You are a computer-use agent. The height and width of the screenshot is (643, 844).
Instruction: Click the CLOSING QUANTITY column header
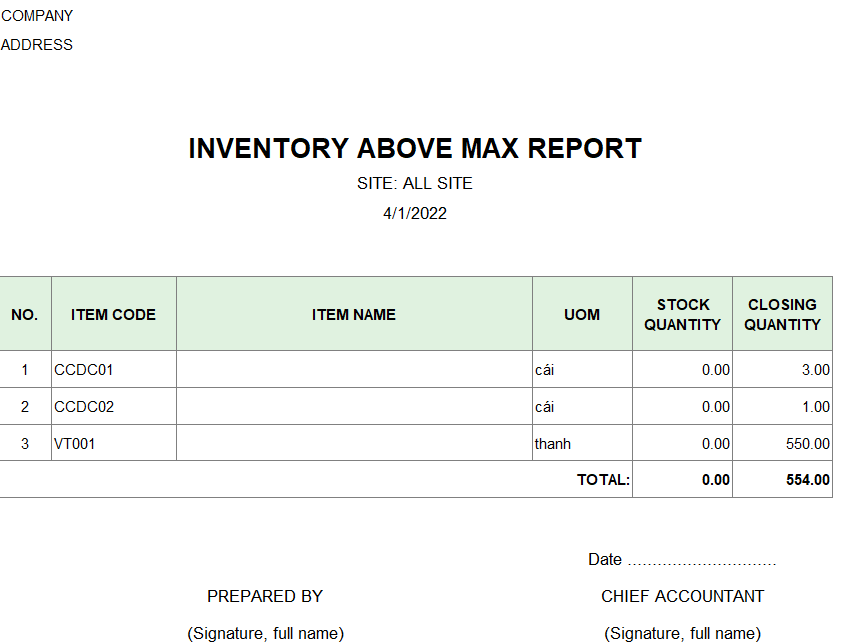click(783, 315)
